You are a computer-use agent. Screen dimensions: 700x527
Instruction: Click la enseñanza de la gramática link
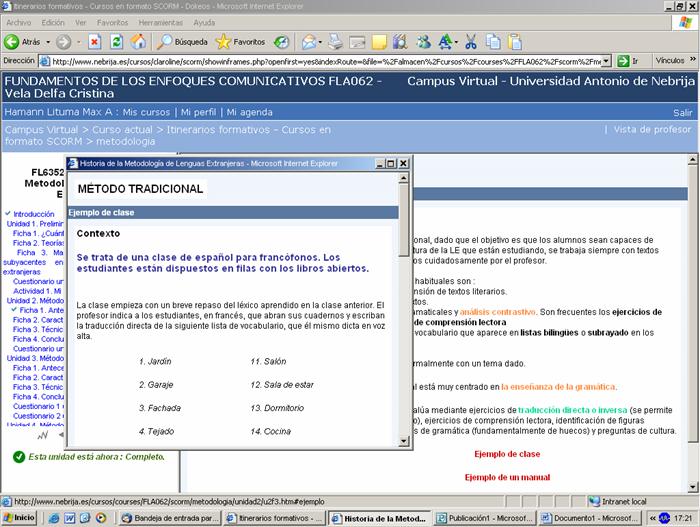(558, 387)
